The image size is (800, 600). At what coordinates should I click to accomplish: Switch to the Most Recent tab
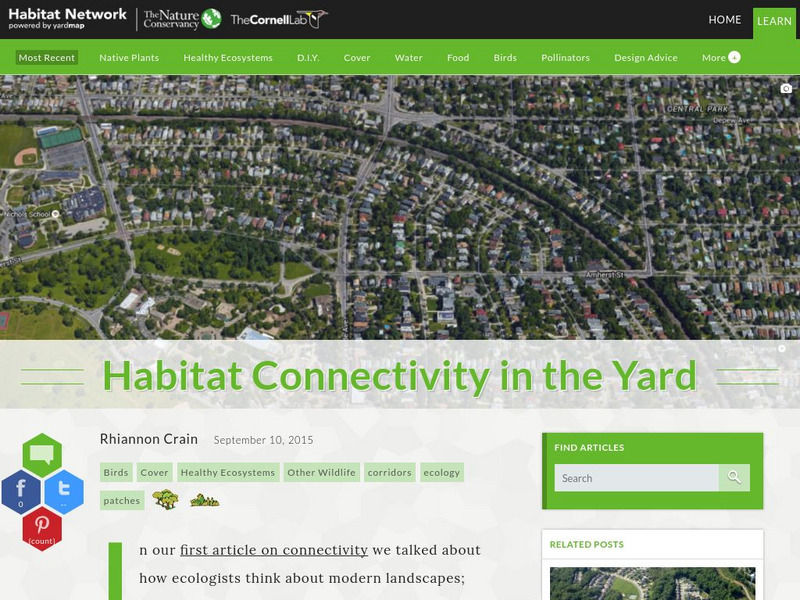coord(46,58)
